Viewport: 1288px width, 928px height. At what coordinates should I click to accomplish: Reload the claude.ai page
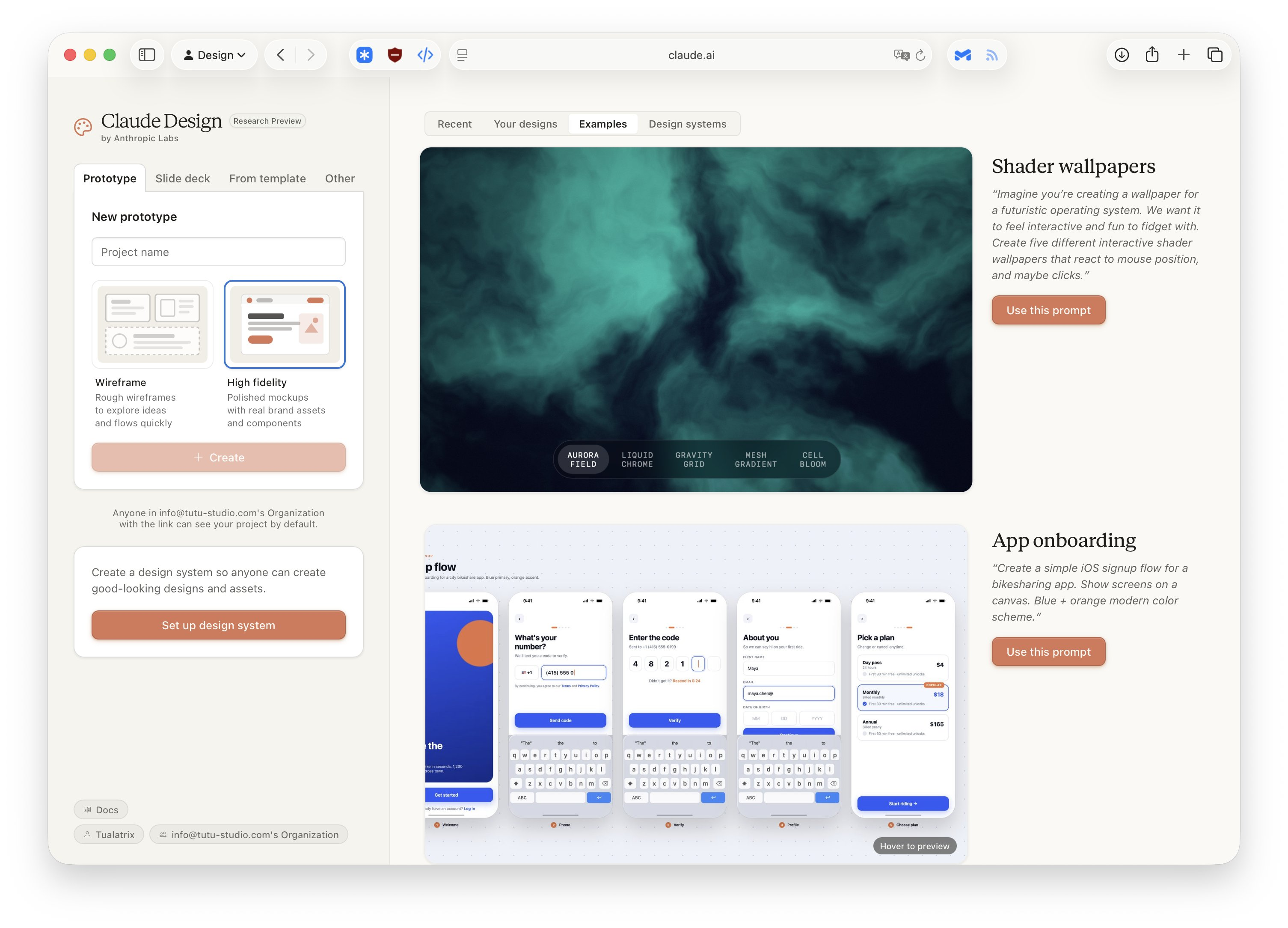point(920,55)
